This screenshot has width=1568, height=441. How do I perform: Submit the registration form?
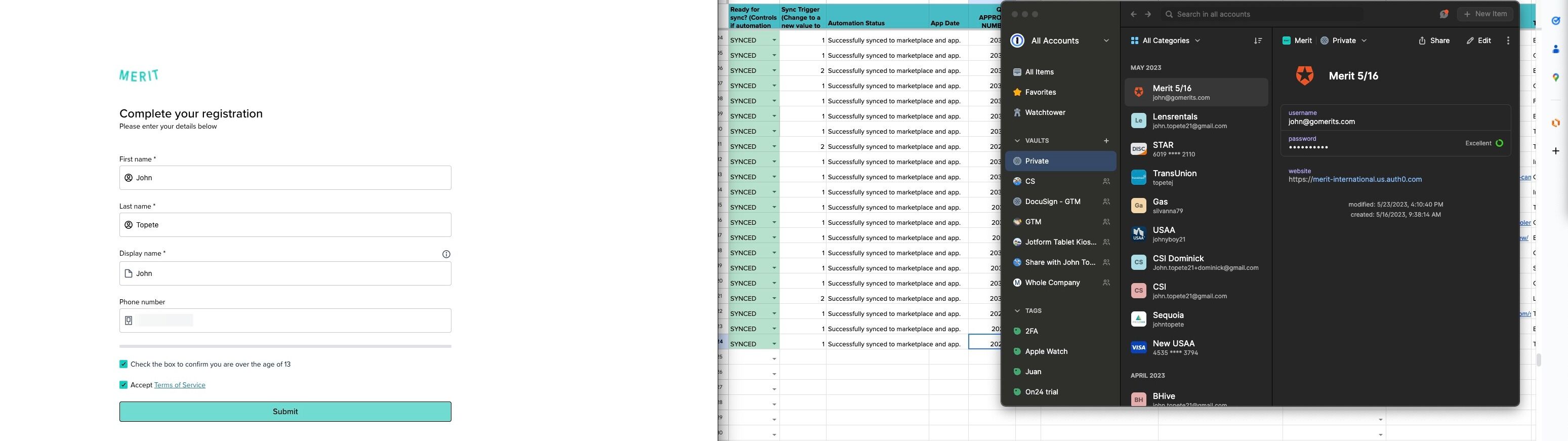coord(285,412)
